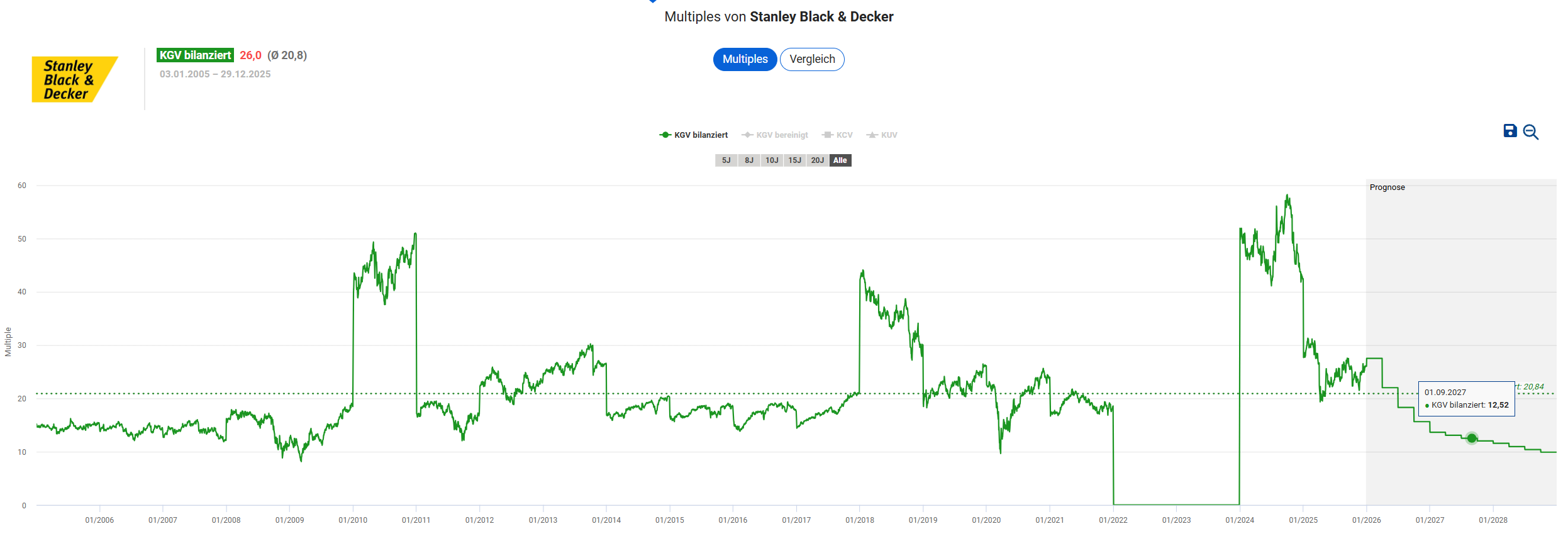1568x536 pixels.
Task: Toggle the KGV bilanziert legend series
Action: coord(694,135)
